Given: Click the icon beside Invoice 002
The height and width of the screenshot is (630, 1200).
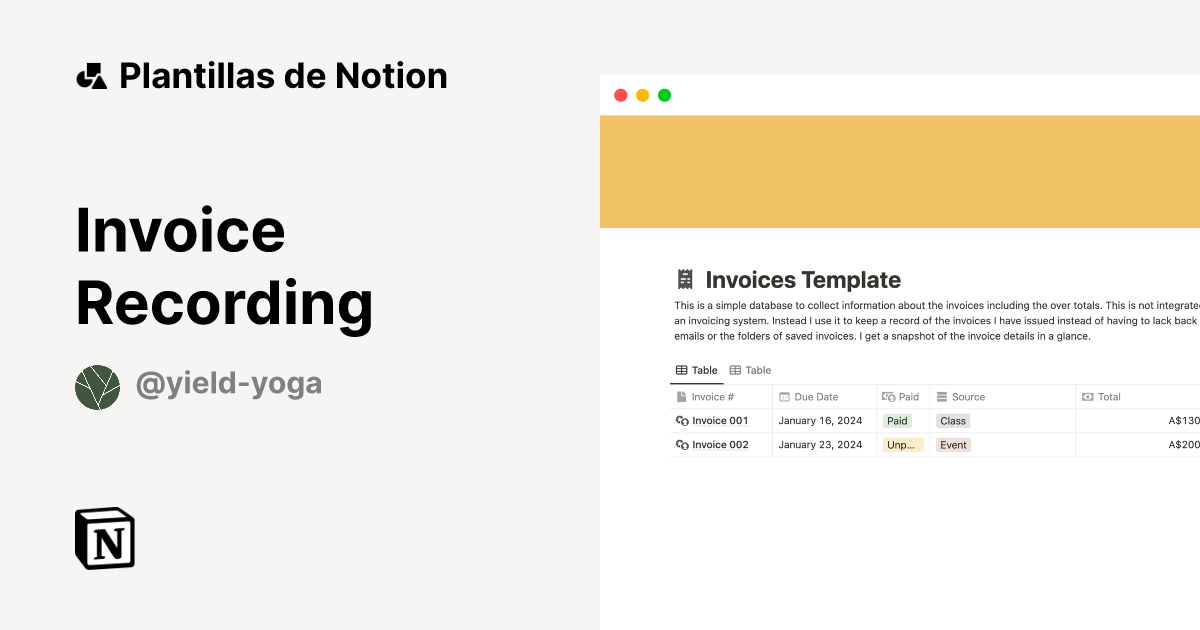Looking at the screenshot, I should coord(682,445).
